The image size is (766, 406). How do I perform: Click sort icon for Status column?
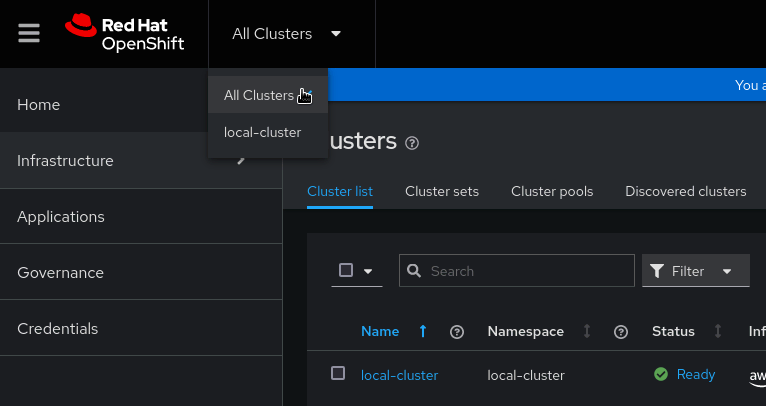[717, 331]
